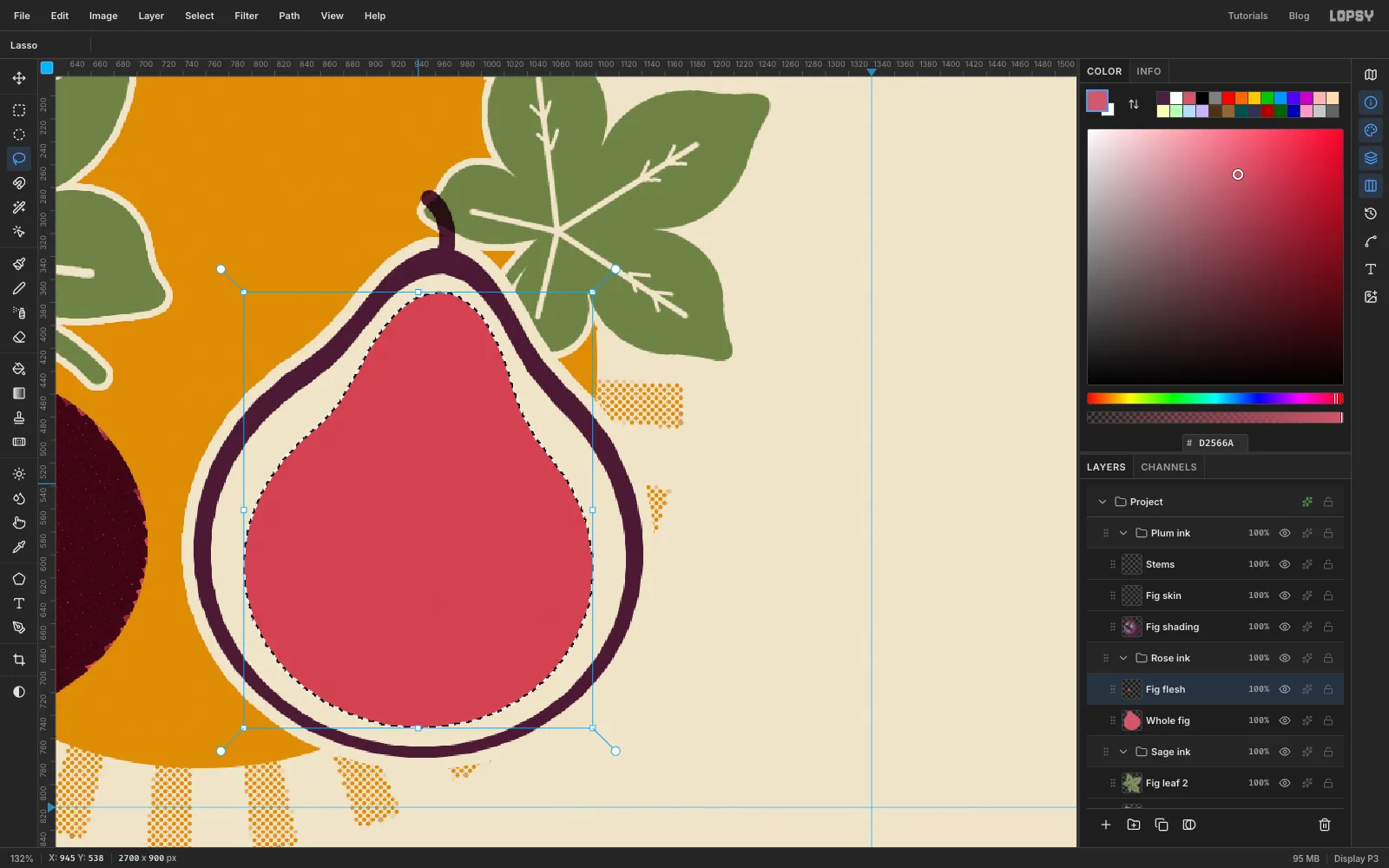Open the Layer menu
Viewport: 1389px width, 868px height.
151,16
